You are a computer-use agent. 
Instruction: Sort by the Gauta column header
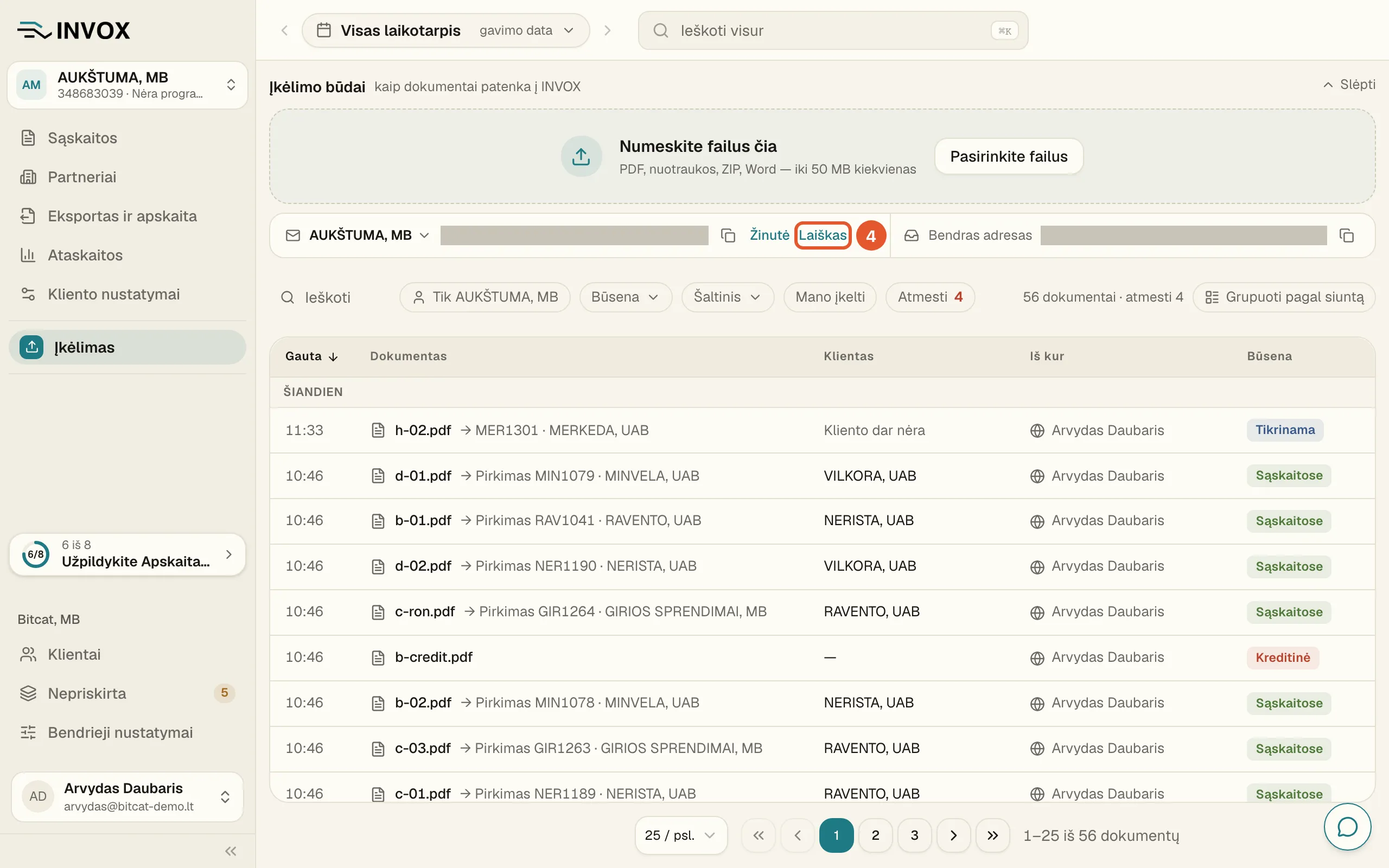coord(311,356)
